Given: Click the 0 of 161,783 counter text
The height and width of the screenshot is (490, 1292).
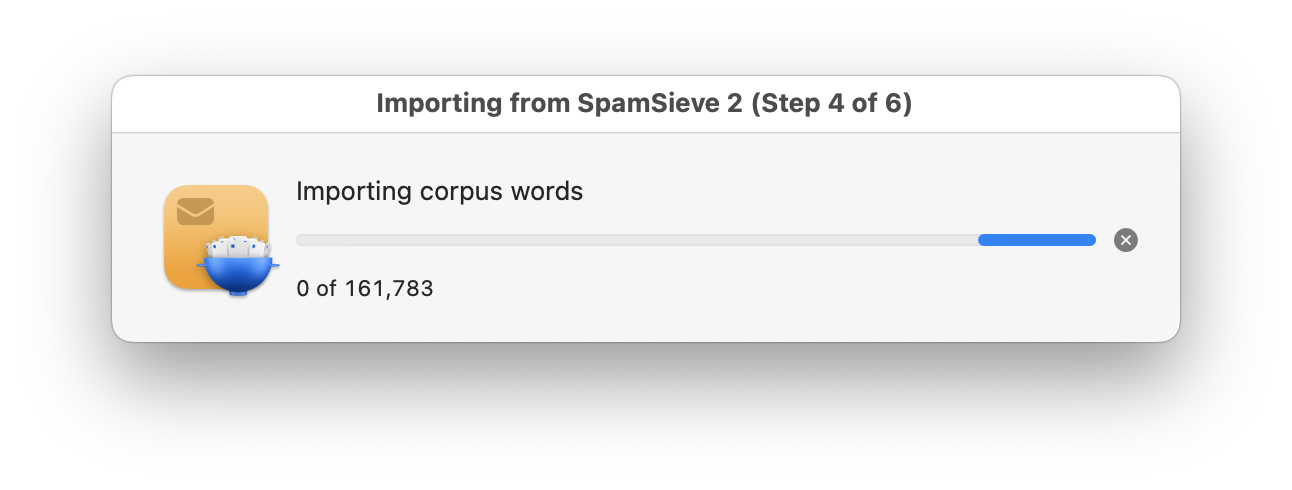Looking at the screenshot, I should 365,289.
